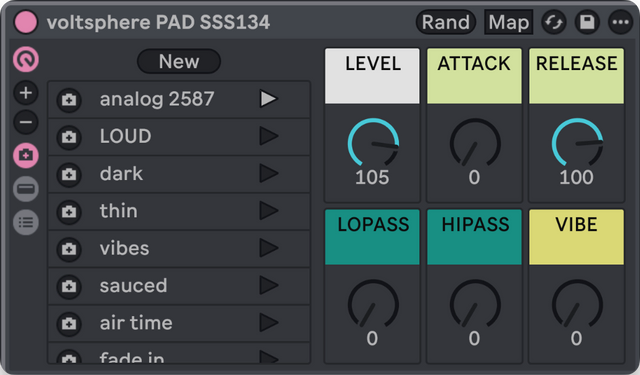Click the plus icon in the sidebar
The width and height of the screenshot is (640, 375).
(x=26, y=93)
